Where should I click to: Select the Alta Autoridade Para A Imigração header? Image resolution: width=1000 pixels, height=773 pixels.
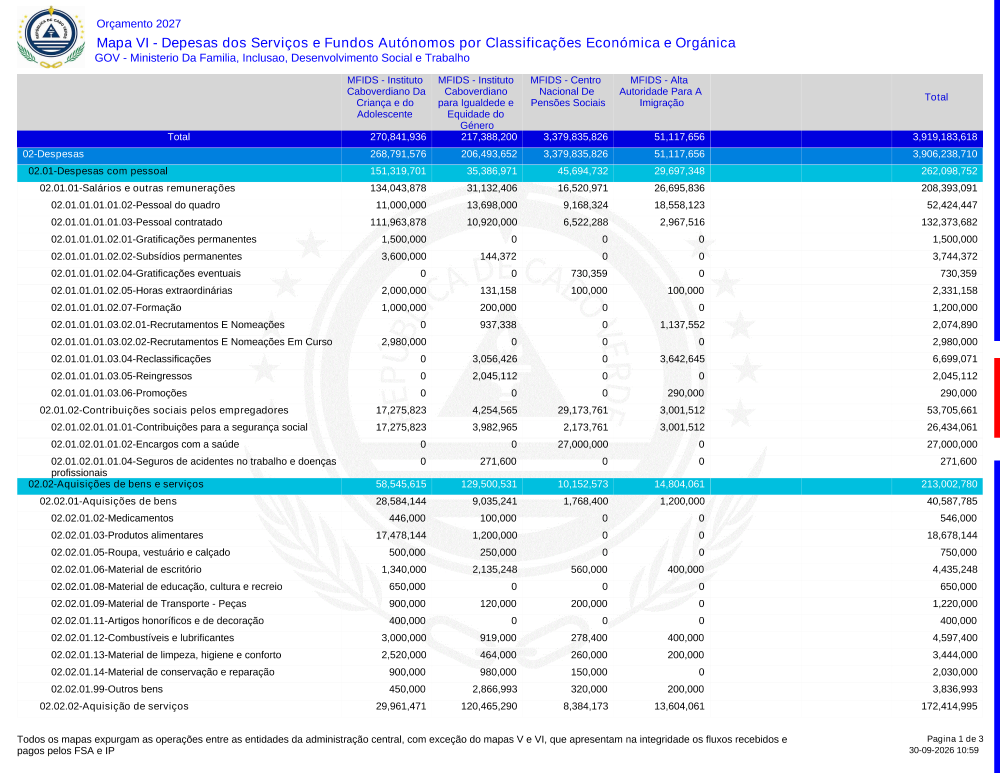[661, 91]
